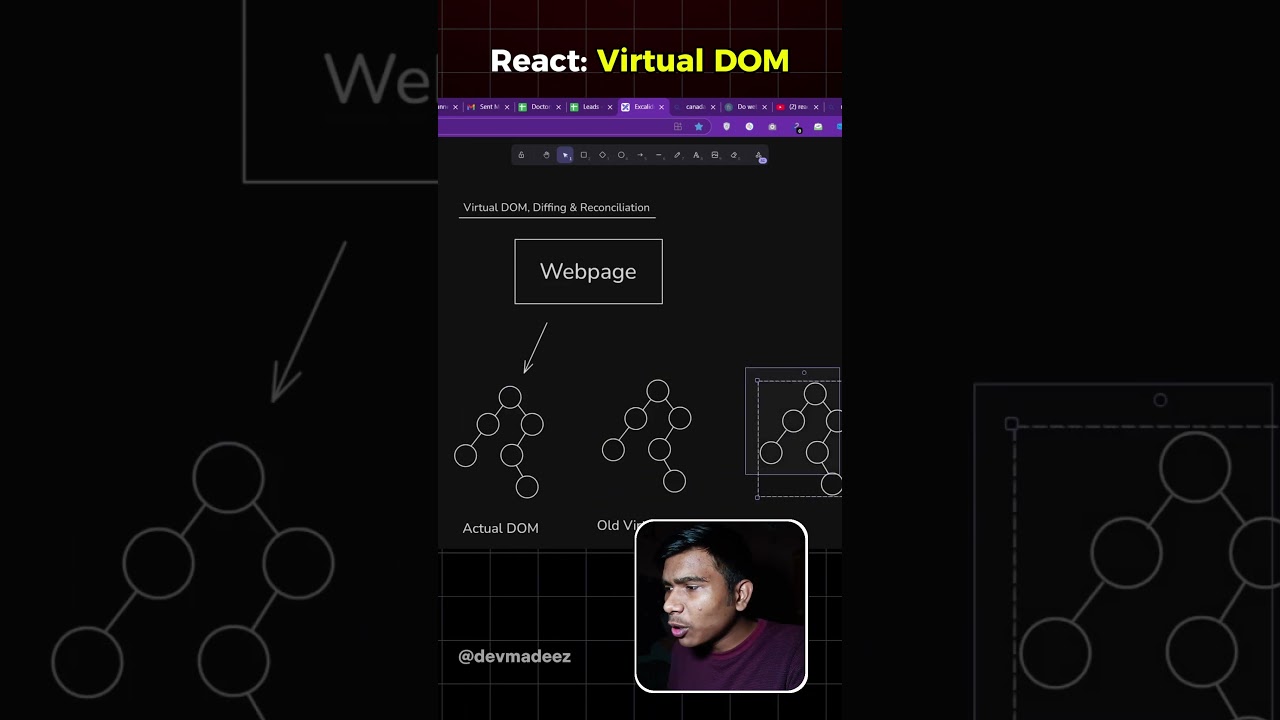Image resolution: width=1280 pixels, height=720 pixels.
Task: Click the grid icon beside bookmark star
Action: point(678,127)
